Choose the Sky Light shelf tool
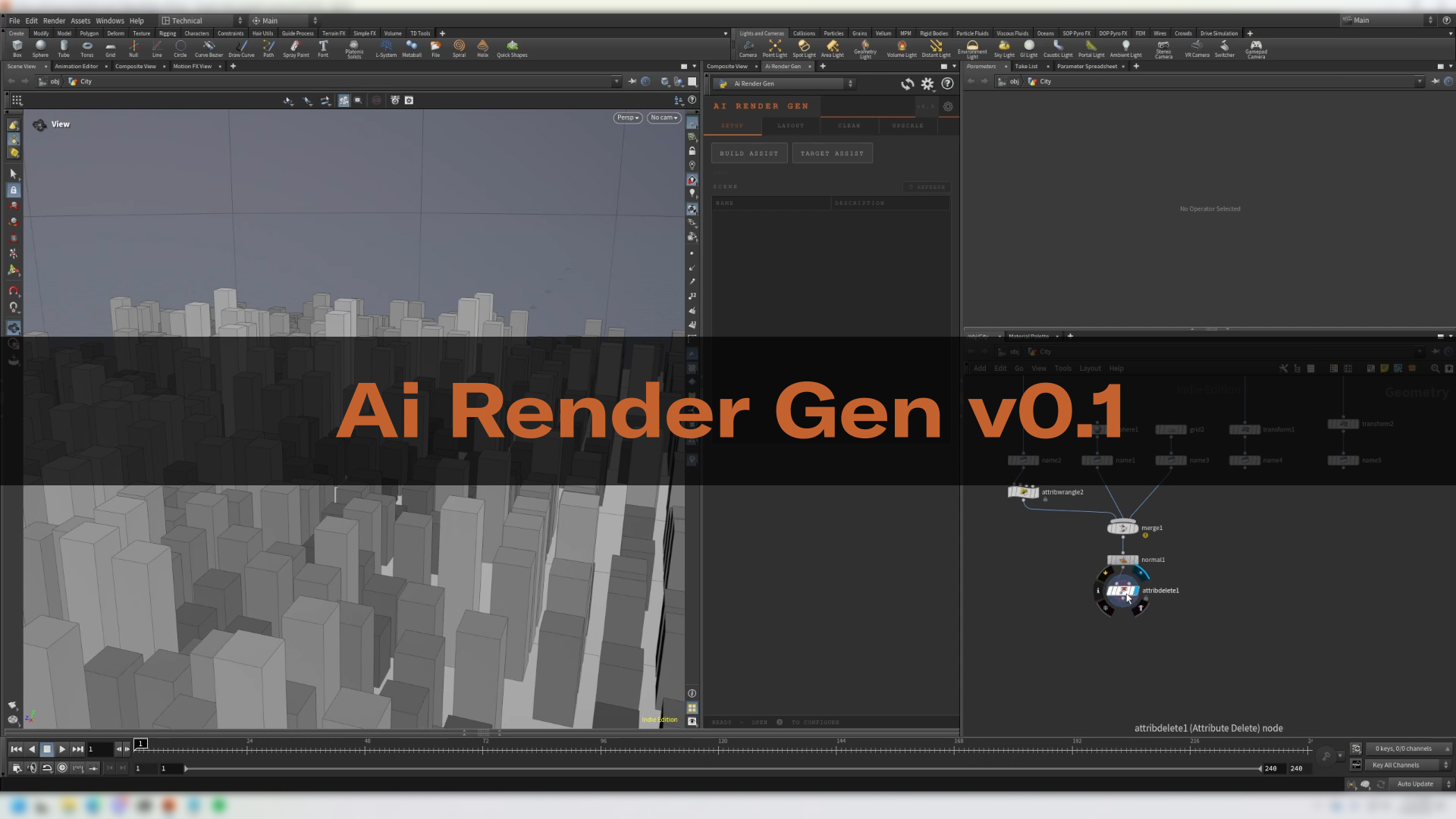The height and width of the screenshot is (819, 1456). pyautogui.click(x=1004, y=49)
